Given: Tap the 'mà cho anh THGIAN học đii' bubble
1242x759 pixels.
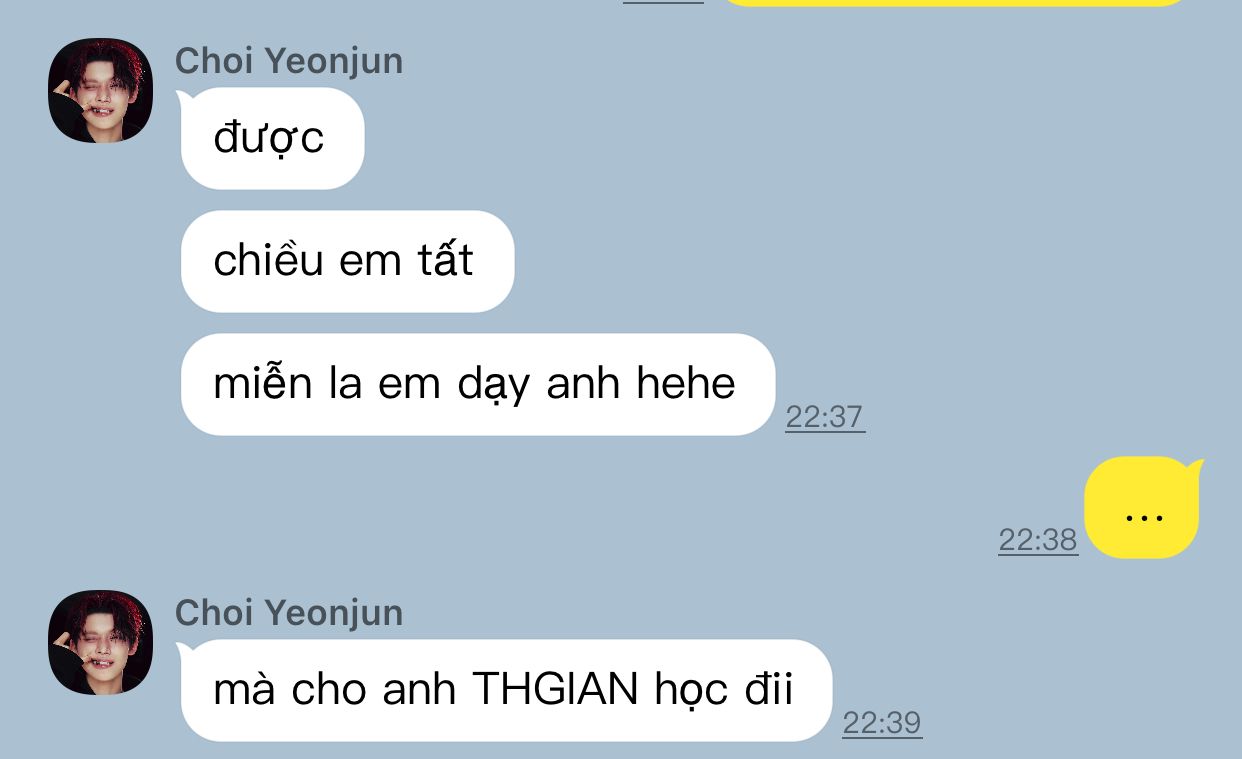Looking at the screenshot, I should (506, 690).
